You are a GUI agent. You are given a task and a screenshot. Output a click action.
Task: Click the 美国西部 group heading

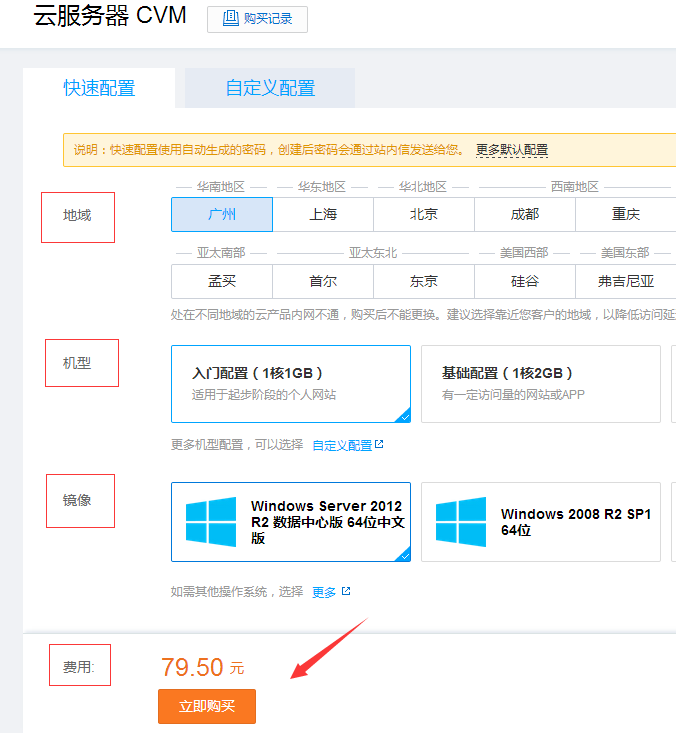[x=524, y=253]
